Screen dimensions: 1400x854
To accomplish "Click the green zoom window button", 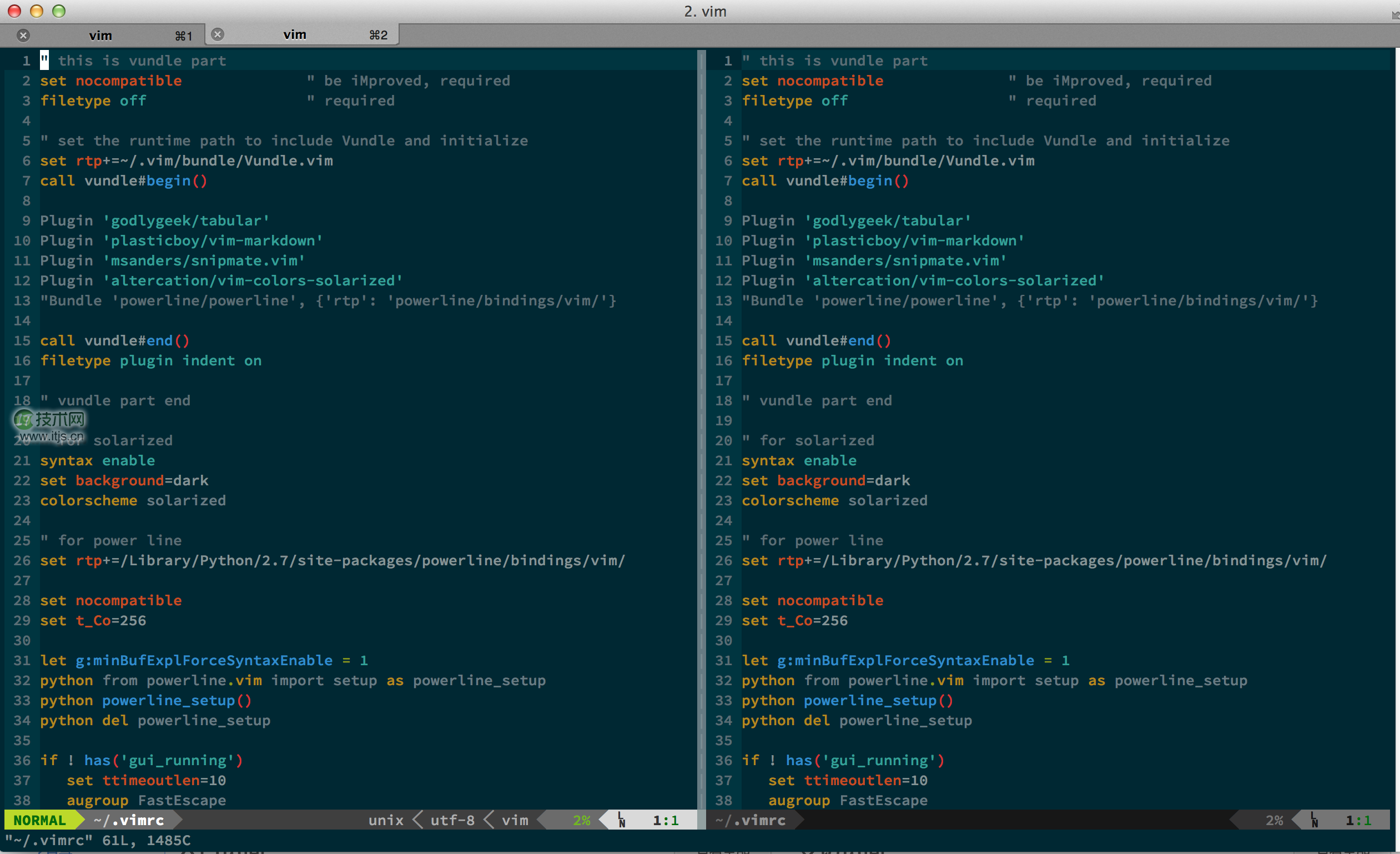I will point(59,11).
